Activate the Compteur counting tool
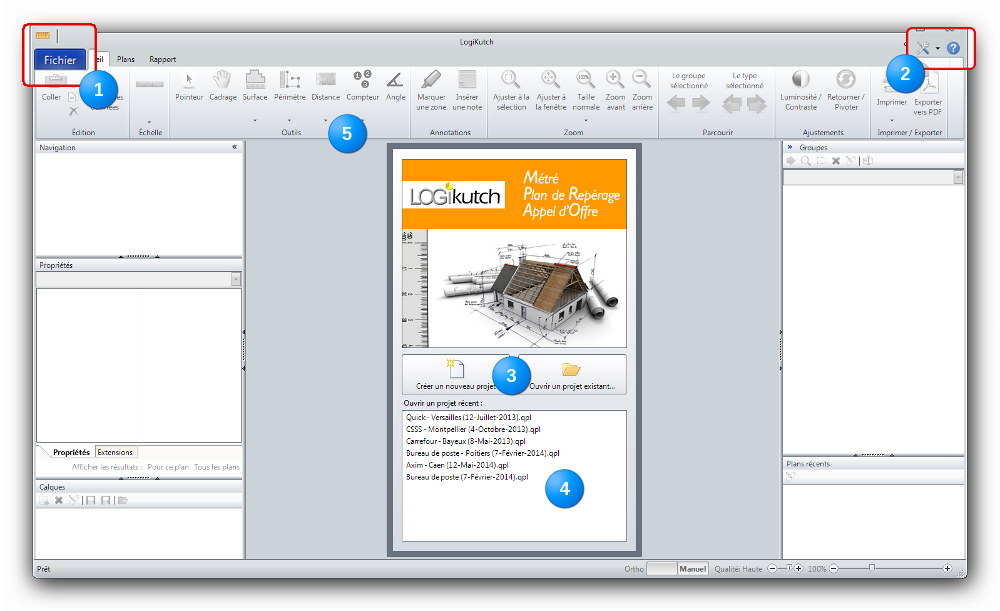This screenshot has height=611, width=1000. pyautogui.click(x=362, y=86)
